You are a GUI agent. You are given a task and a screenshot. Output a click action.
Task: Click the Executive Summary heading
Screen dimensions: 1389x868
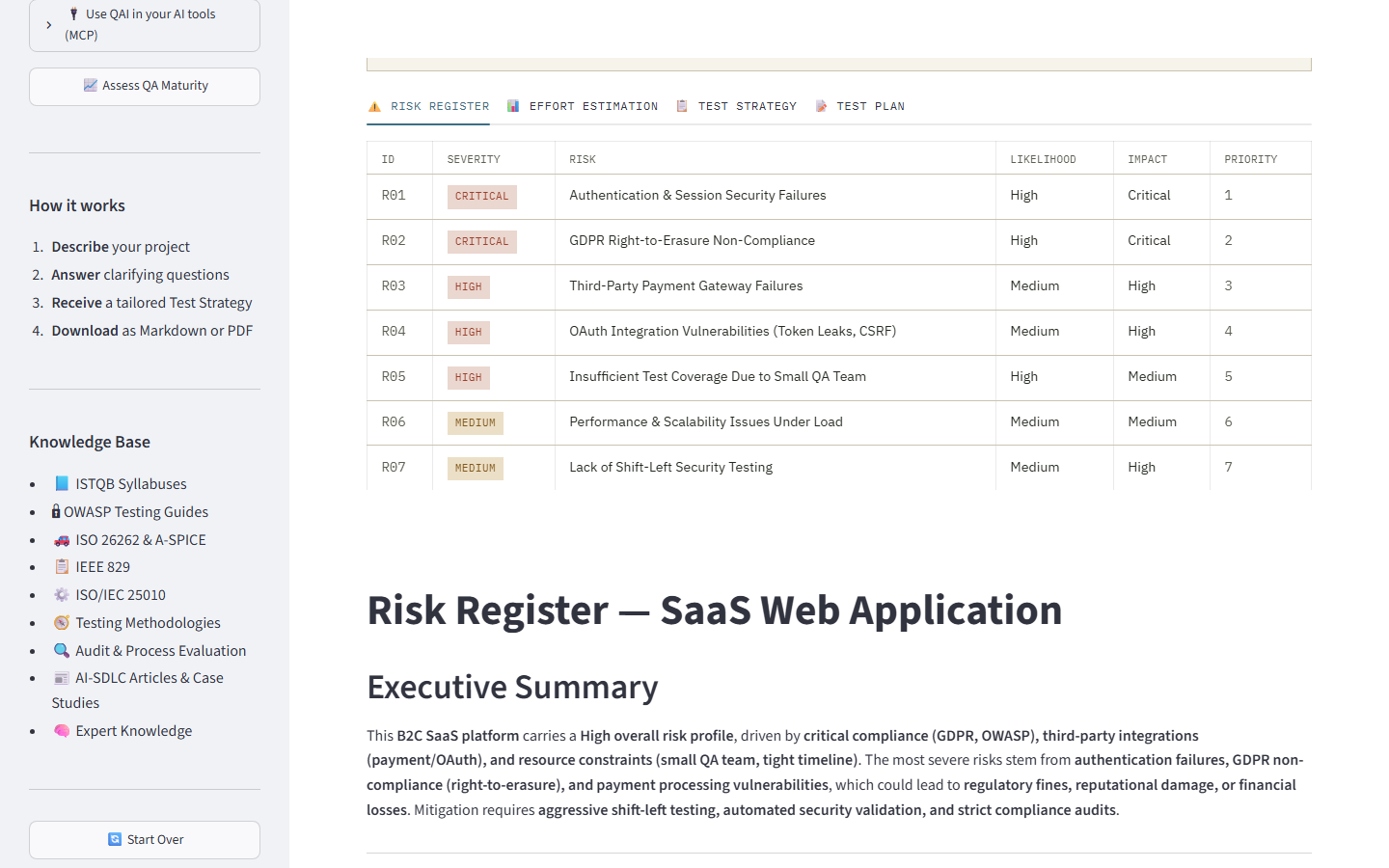(x=512, y=688)
